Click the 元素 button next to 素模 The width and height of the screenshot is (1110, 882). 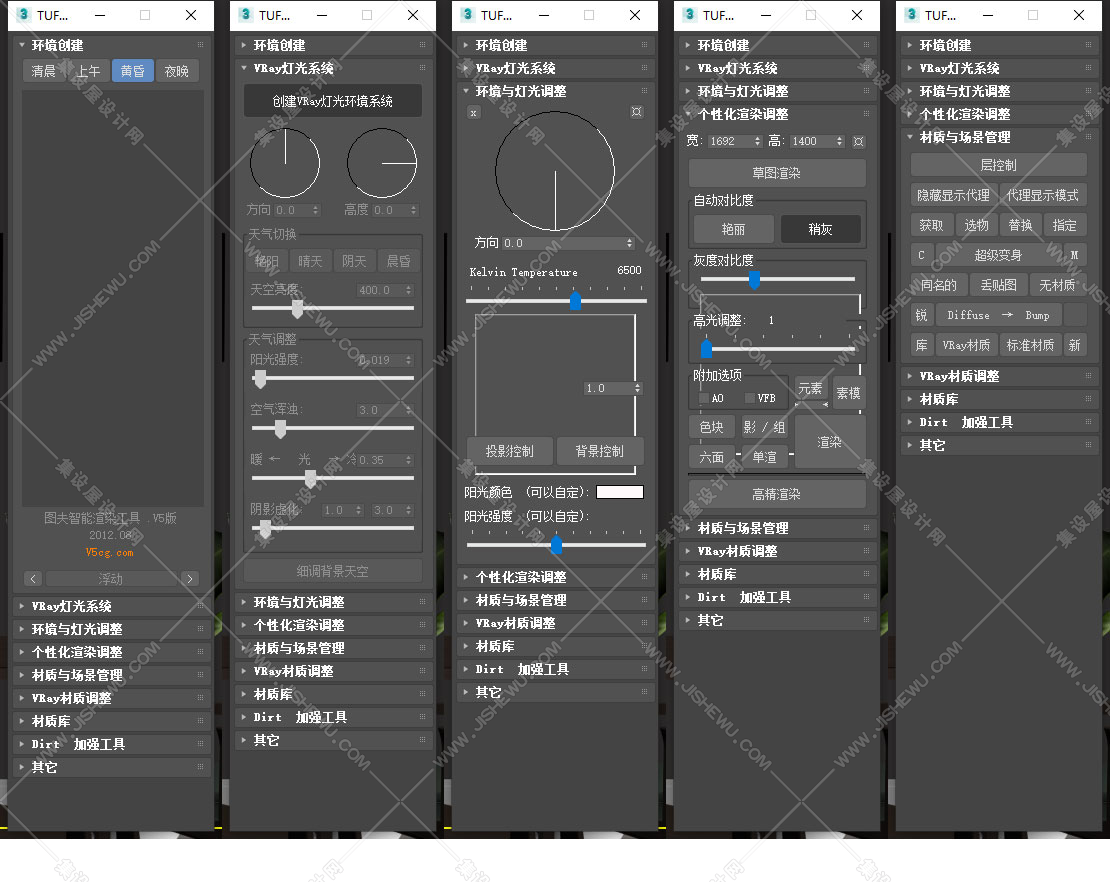click(x=810, y=389)
